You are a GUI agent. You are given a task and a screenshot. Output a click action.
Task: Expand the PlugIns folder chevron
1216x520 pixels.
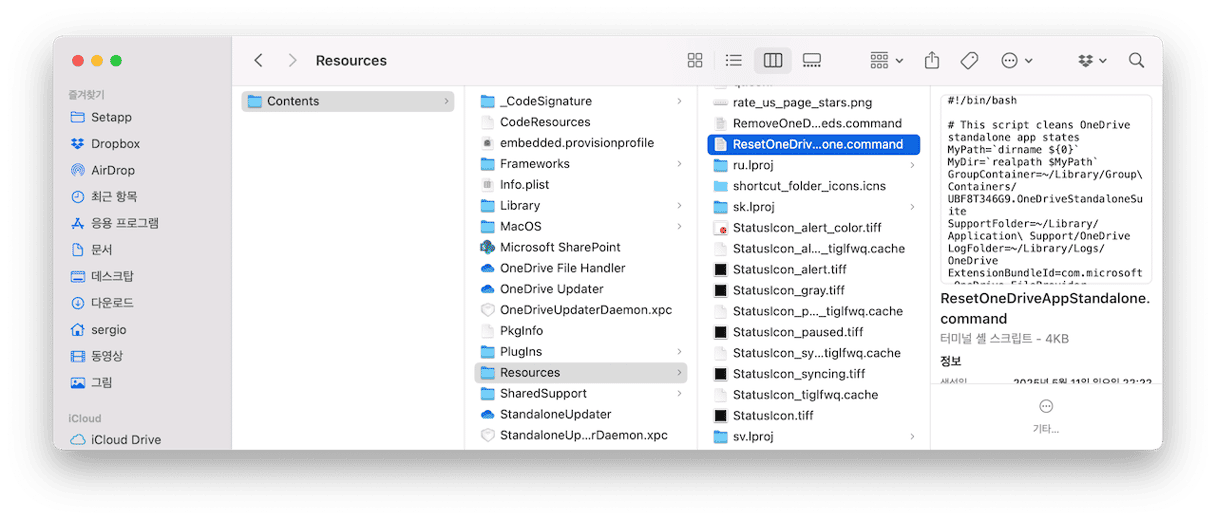679,352
